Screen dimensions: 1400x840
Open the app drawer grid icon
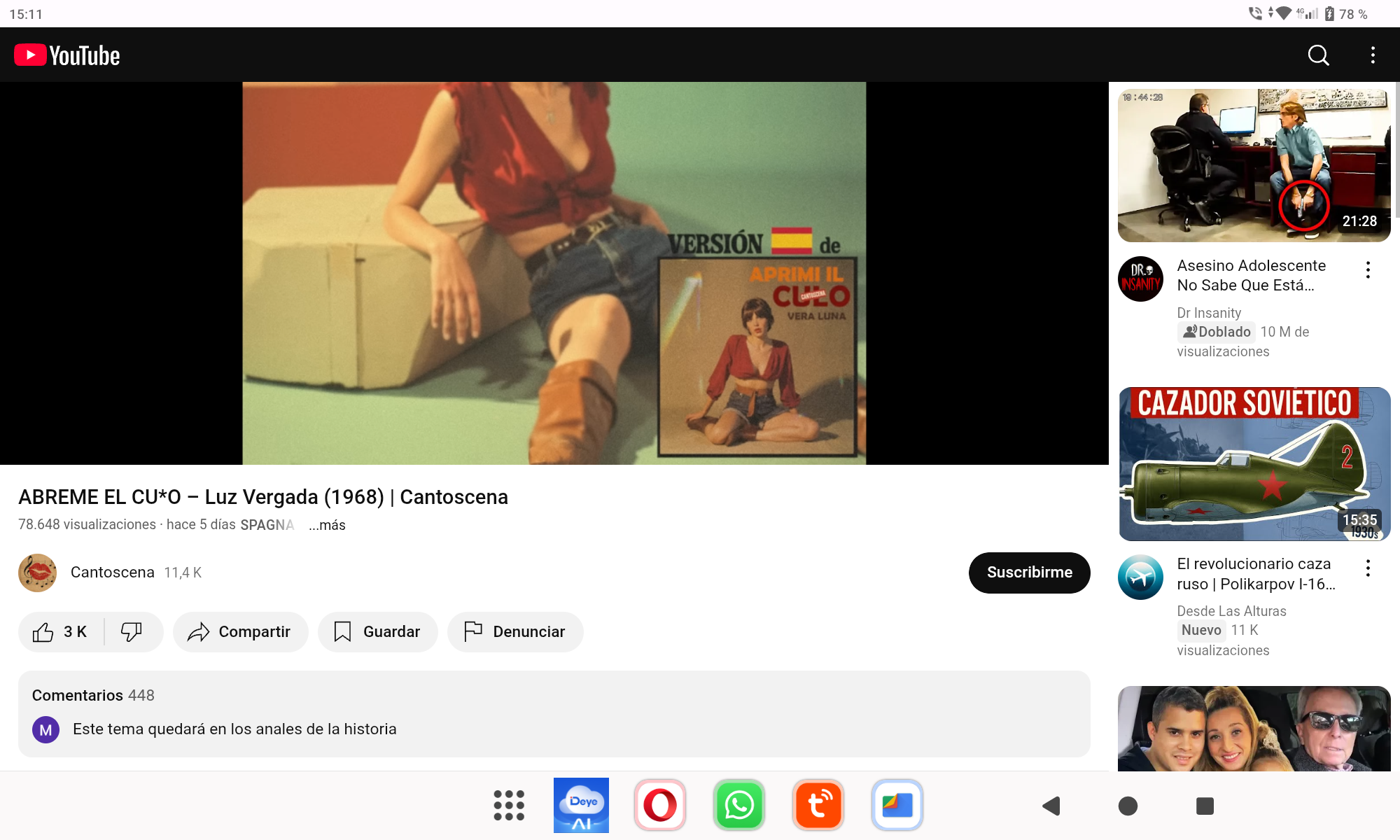pyautogui.click(x=509, y=806)
